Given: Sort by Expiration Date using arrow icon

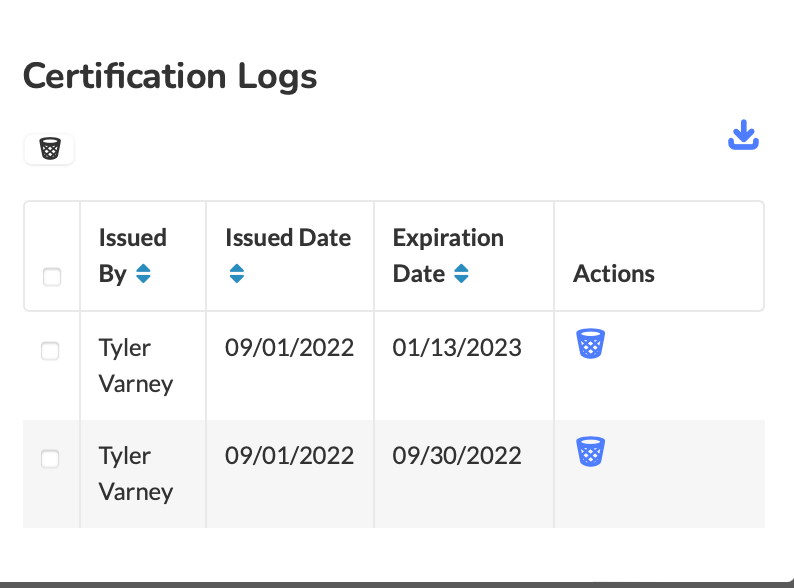Looking at the screenshot, I should tap(461, 274).
